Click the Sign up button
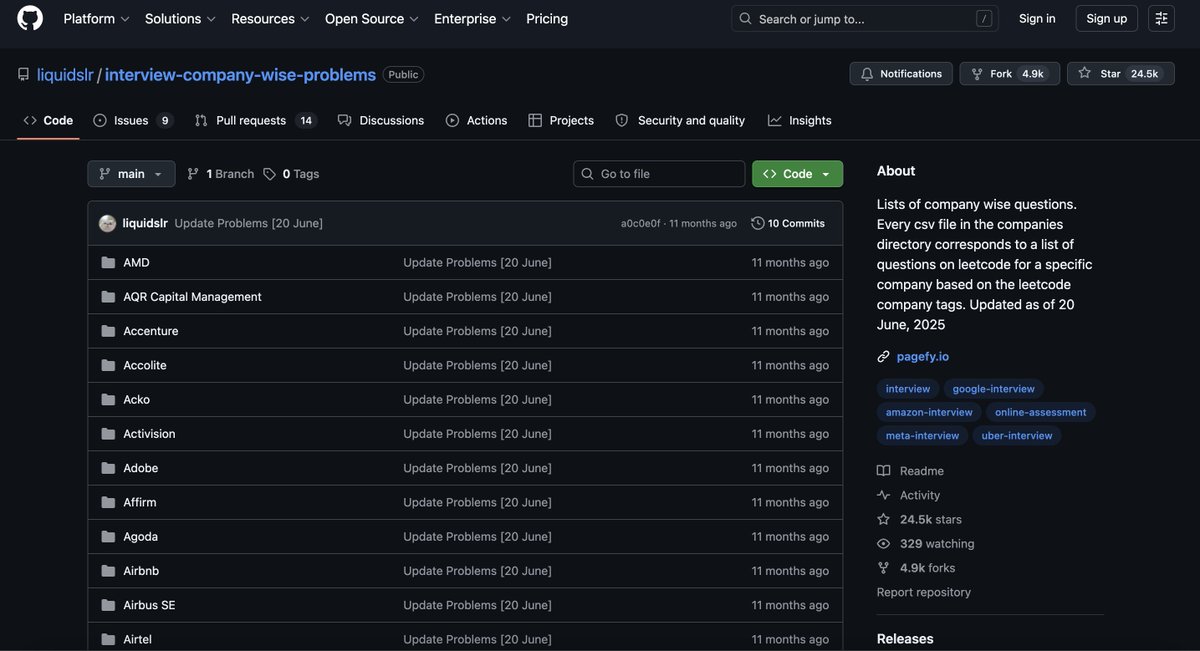The image size is (1200, 651). pos(1106,18)
